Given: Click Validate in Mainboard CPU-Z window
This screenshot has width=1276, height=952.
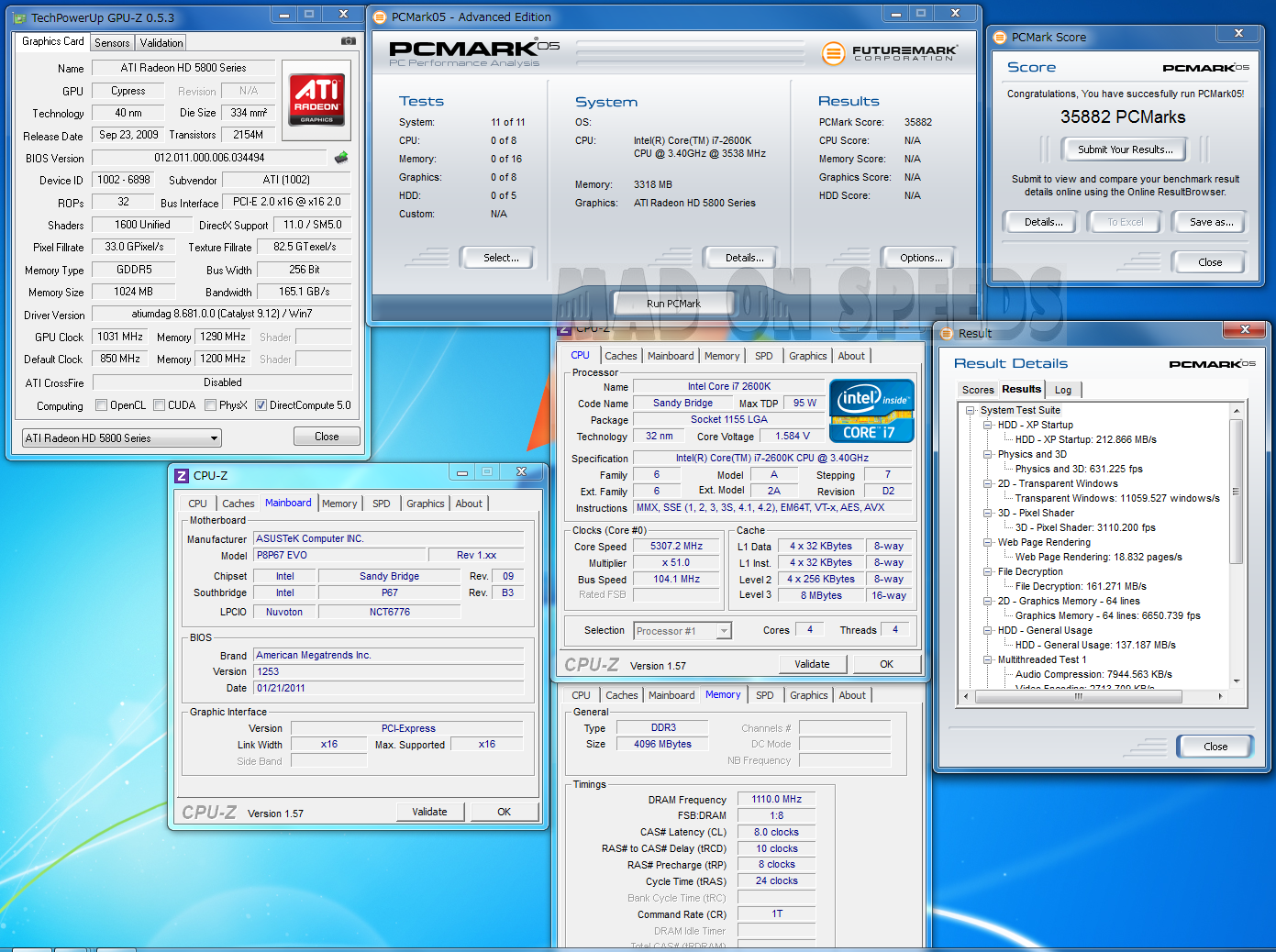Looking at the screenshot, I should point(429,812).
